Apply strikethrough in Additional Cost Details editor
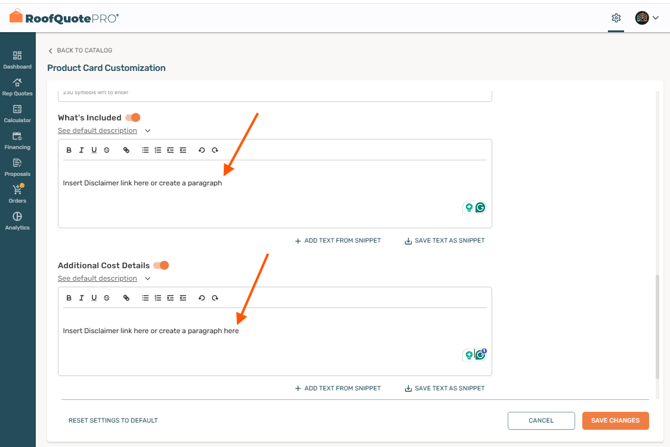The width and height of the screenshot is (670, 447). click(x=107, y=298)
